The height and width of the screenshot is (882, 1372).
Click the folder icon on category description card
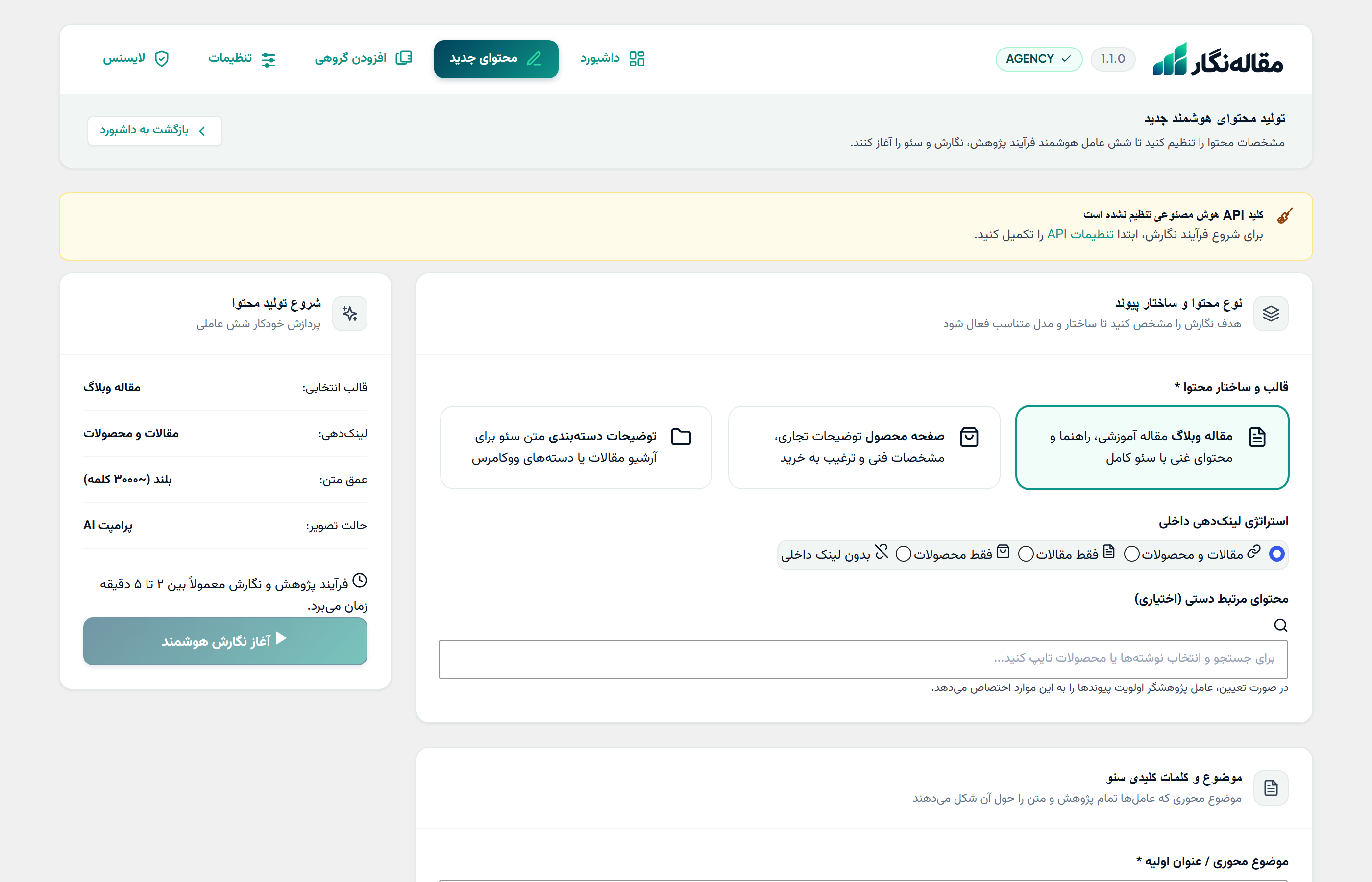click(x=681, y=437)
